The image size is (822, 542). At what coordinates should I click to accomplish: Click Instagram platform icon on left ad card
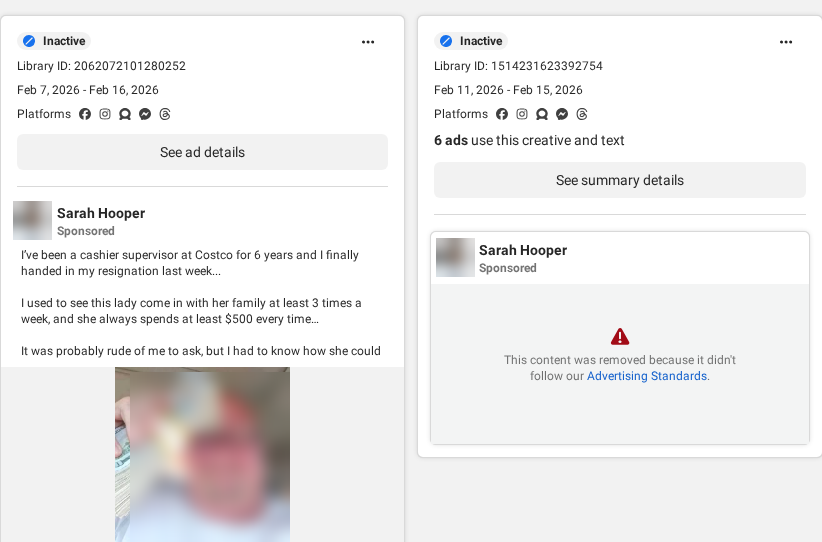tap(105, 114)
